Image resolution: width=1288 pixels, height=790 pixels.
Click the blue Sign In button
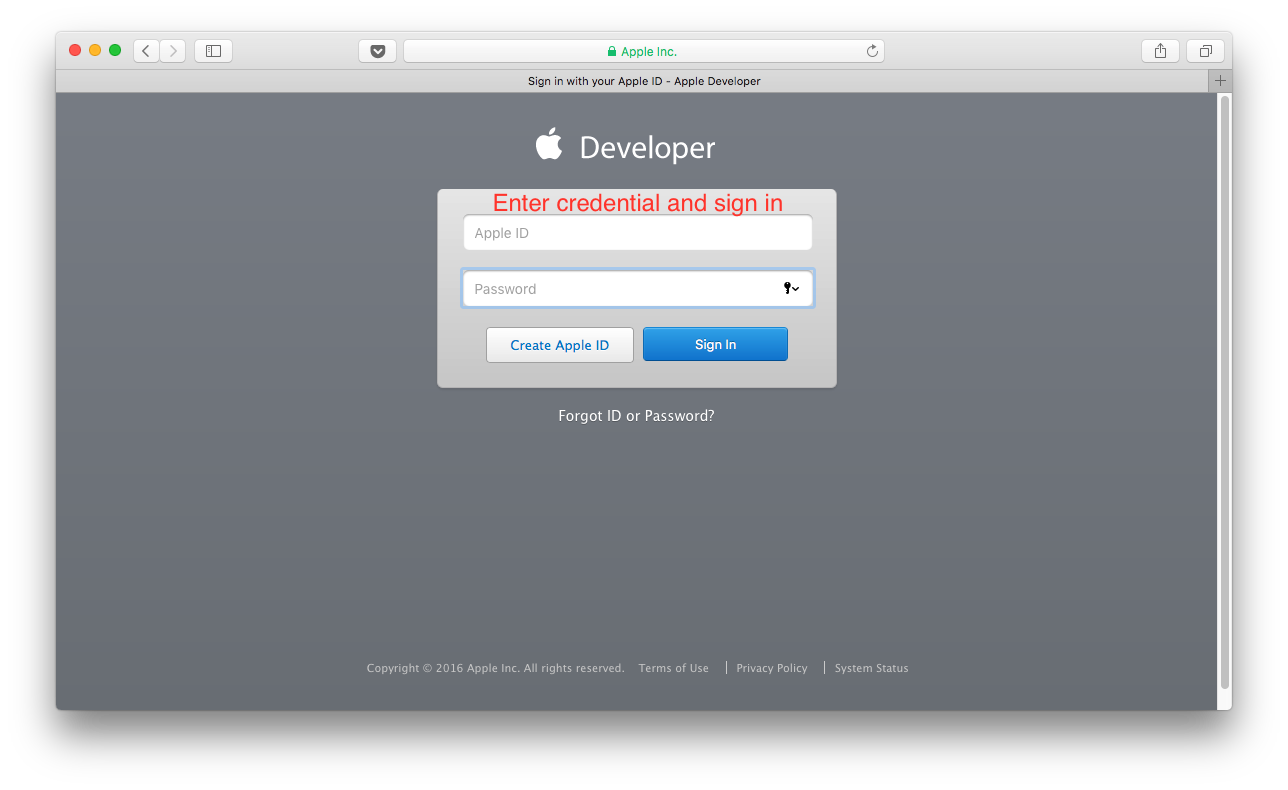click(x=715, y=344)
